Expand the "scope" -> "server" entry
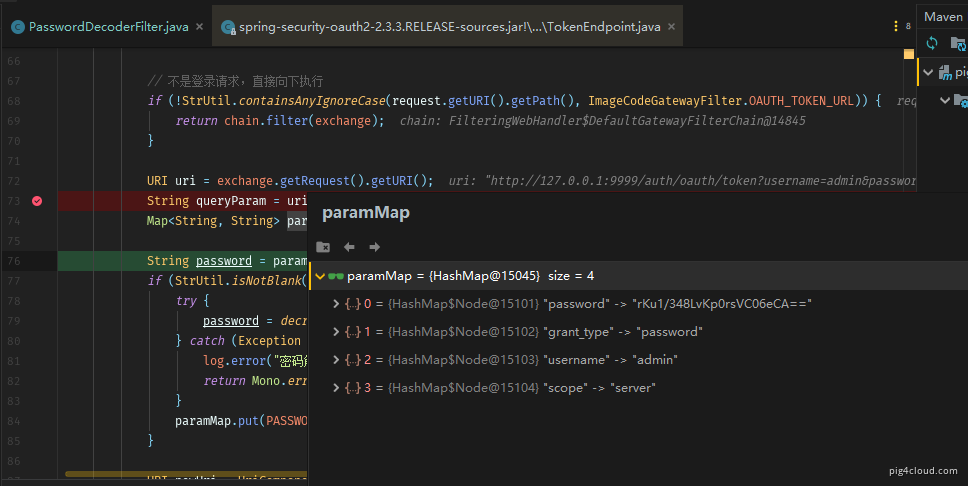The image size is (968, 486). (336, 388)
